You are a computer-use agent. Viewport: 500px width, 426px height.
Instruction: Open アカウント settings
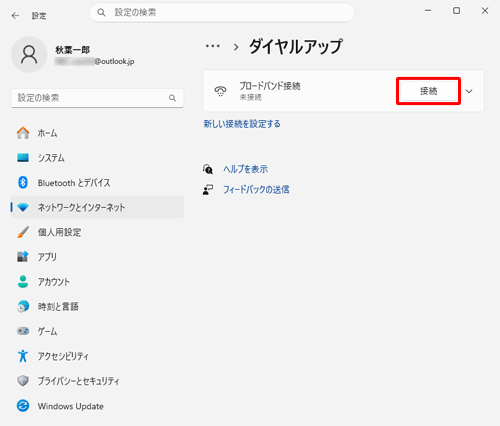click(x=97, y=282)
